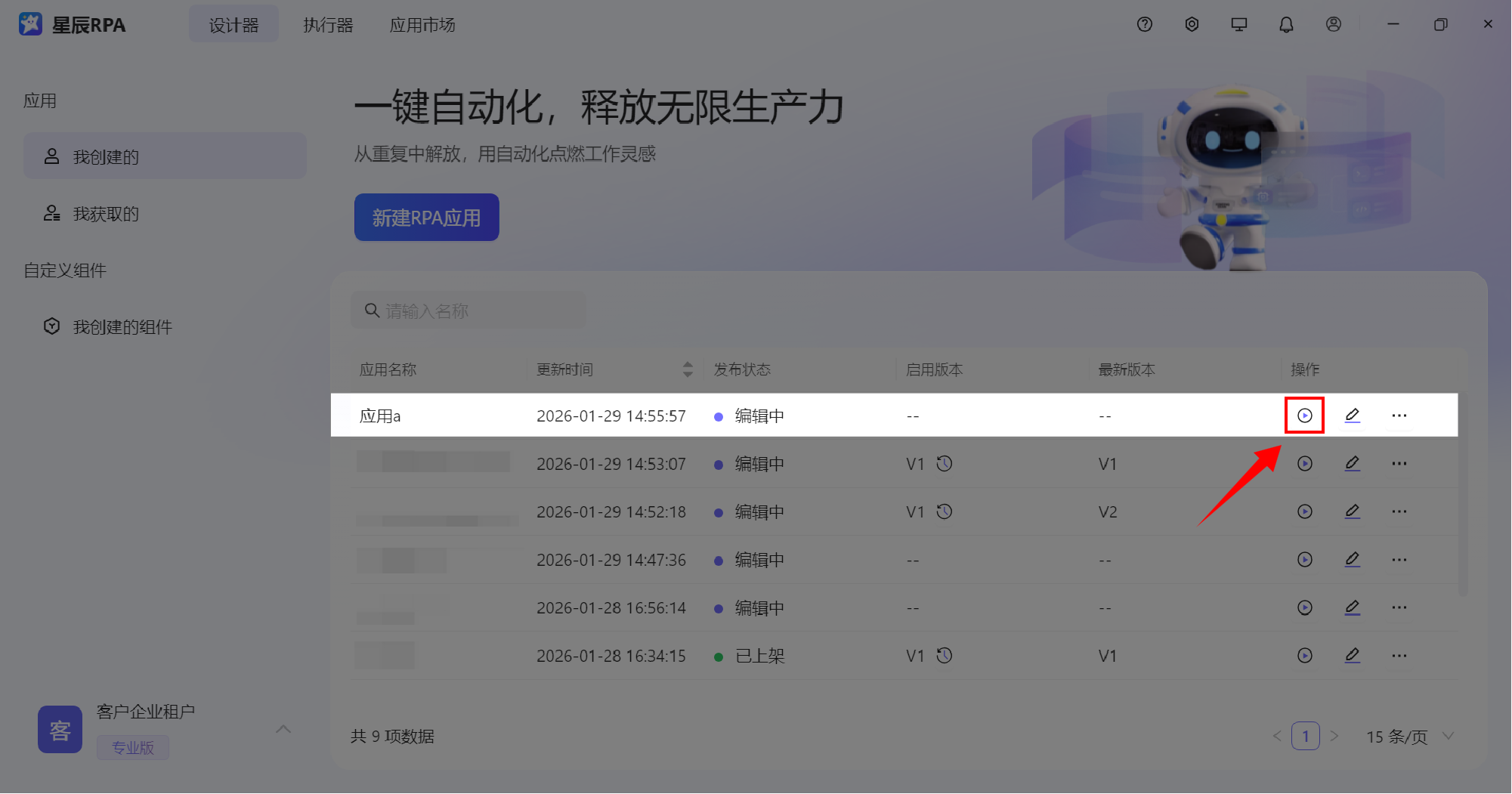Edit the 已上架 app via pencil icon
Viewport: 1512px width, 794px height.
click(x=1353, y=656)
